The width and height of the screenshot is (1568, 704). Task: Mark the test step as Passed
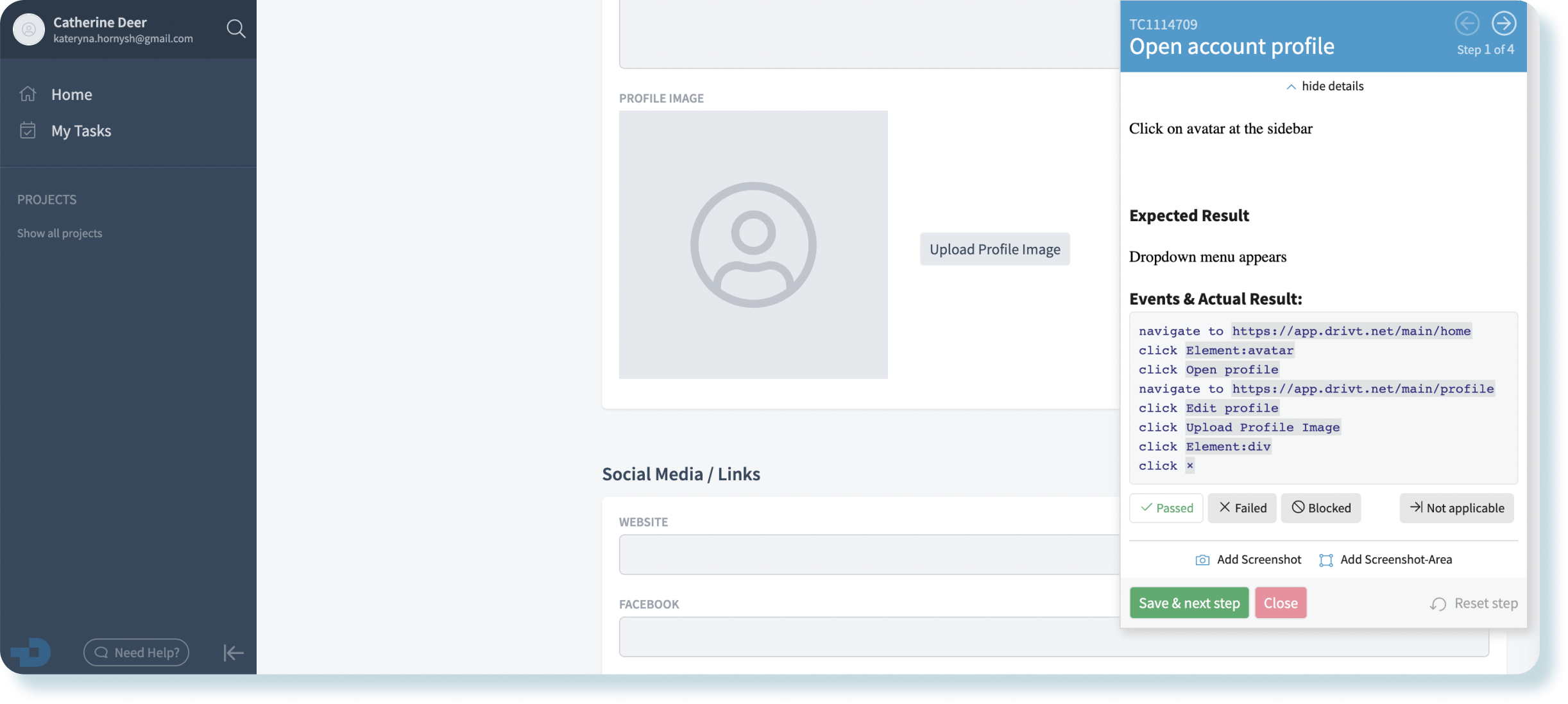point(1166,508)
